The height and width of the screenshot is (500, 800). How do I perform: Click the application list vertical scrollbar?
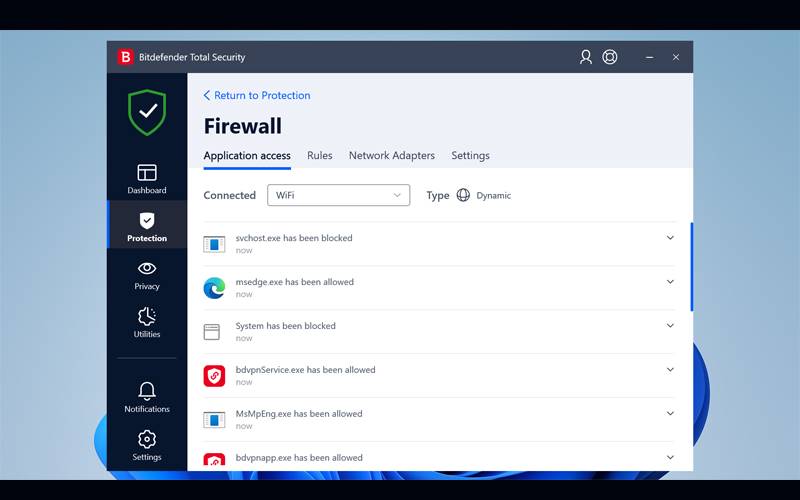point(691,266)
